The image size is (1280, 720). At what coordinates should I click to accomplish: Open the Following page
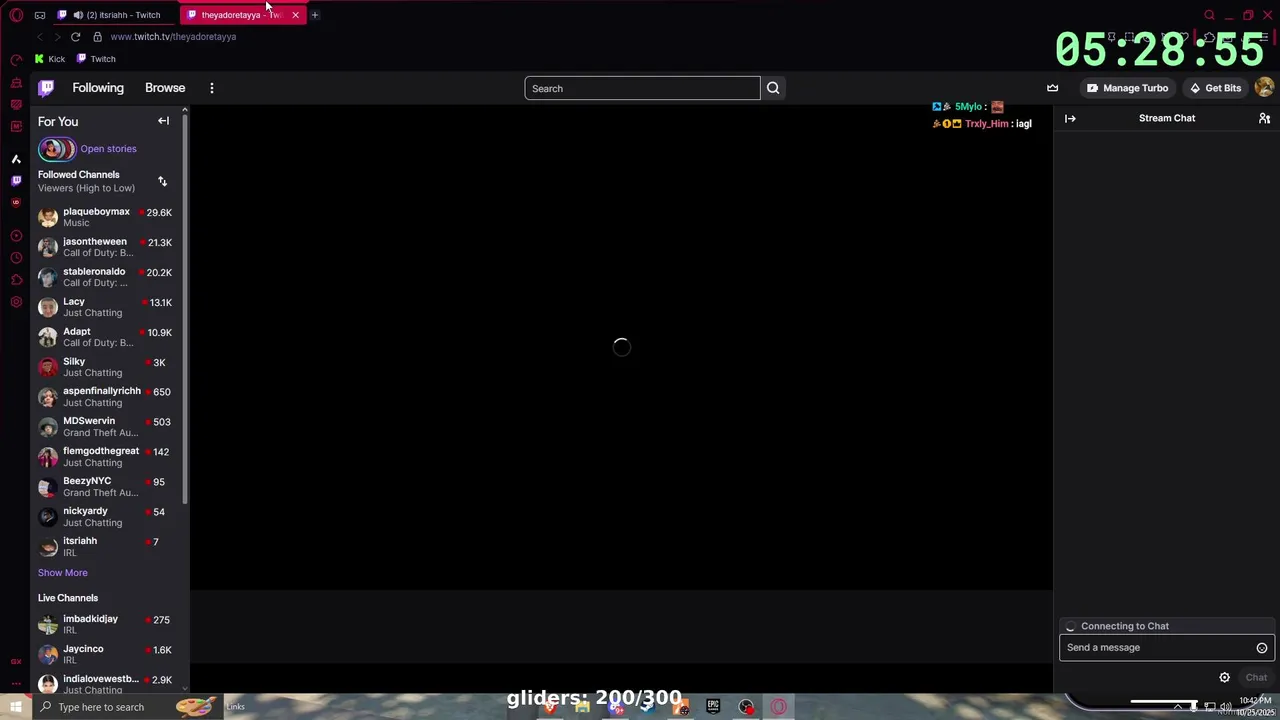(98, 88)
